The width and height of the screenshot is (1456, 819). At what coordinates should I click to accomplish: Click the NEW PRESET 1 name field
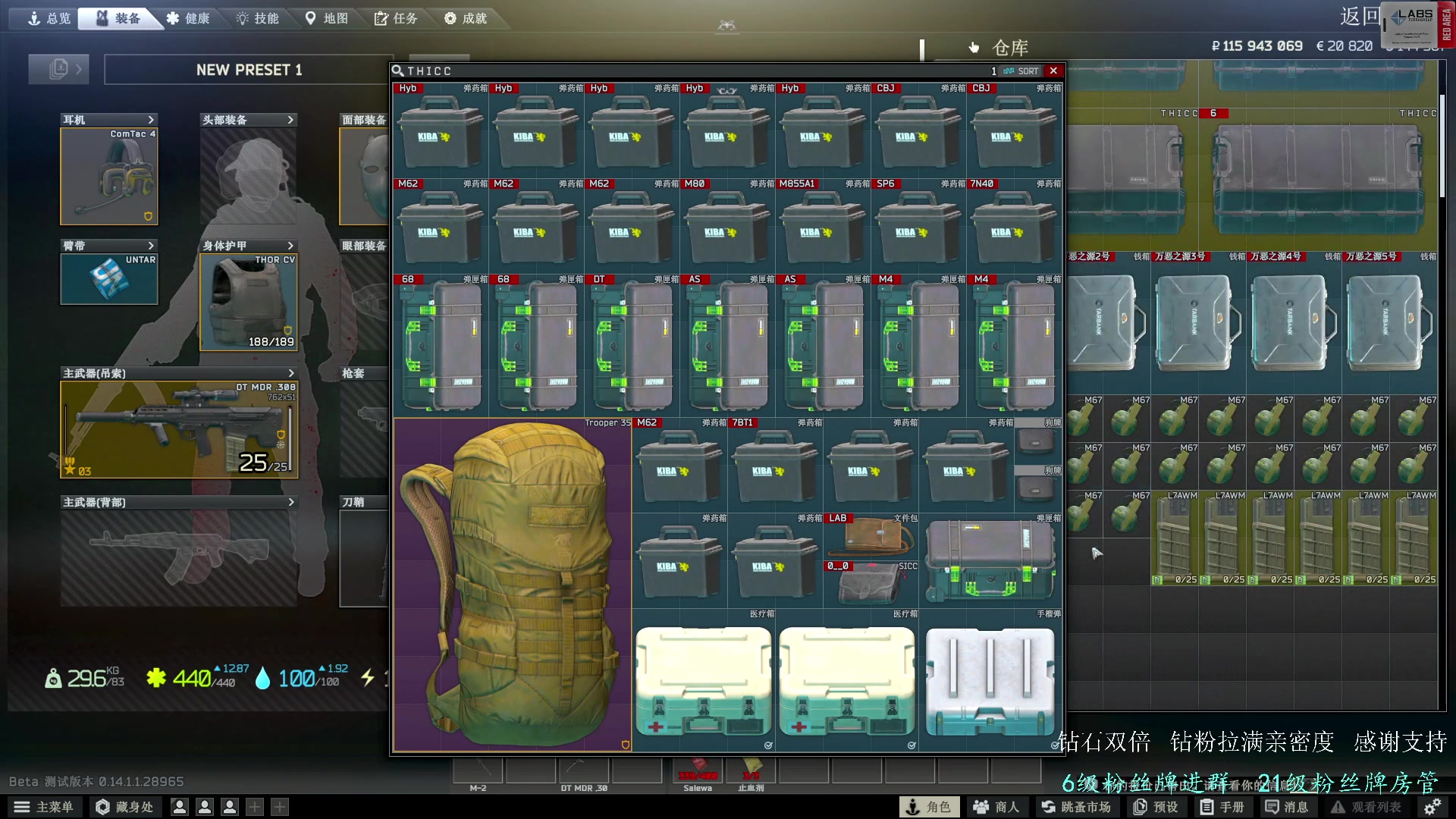[x=249, y=70]
